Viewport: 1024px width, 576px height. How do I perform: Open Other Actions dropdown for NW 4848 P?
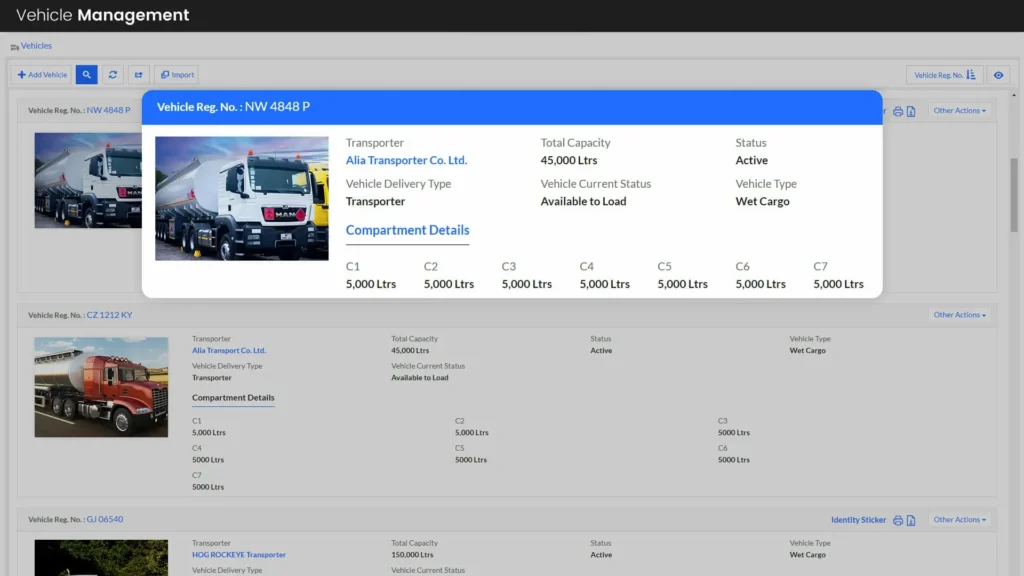(959, 111)
